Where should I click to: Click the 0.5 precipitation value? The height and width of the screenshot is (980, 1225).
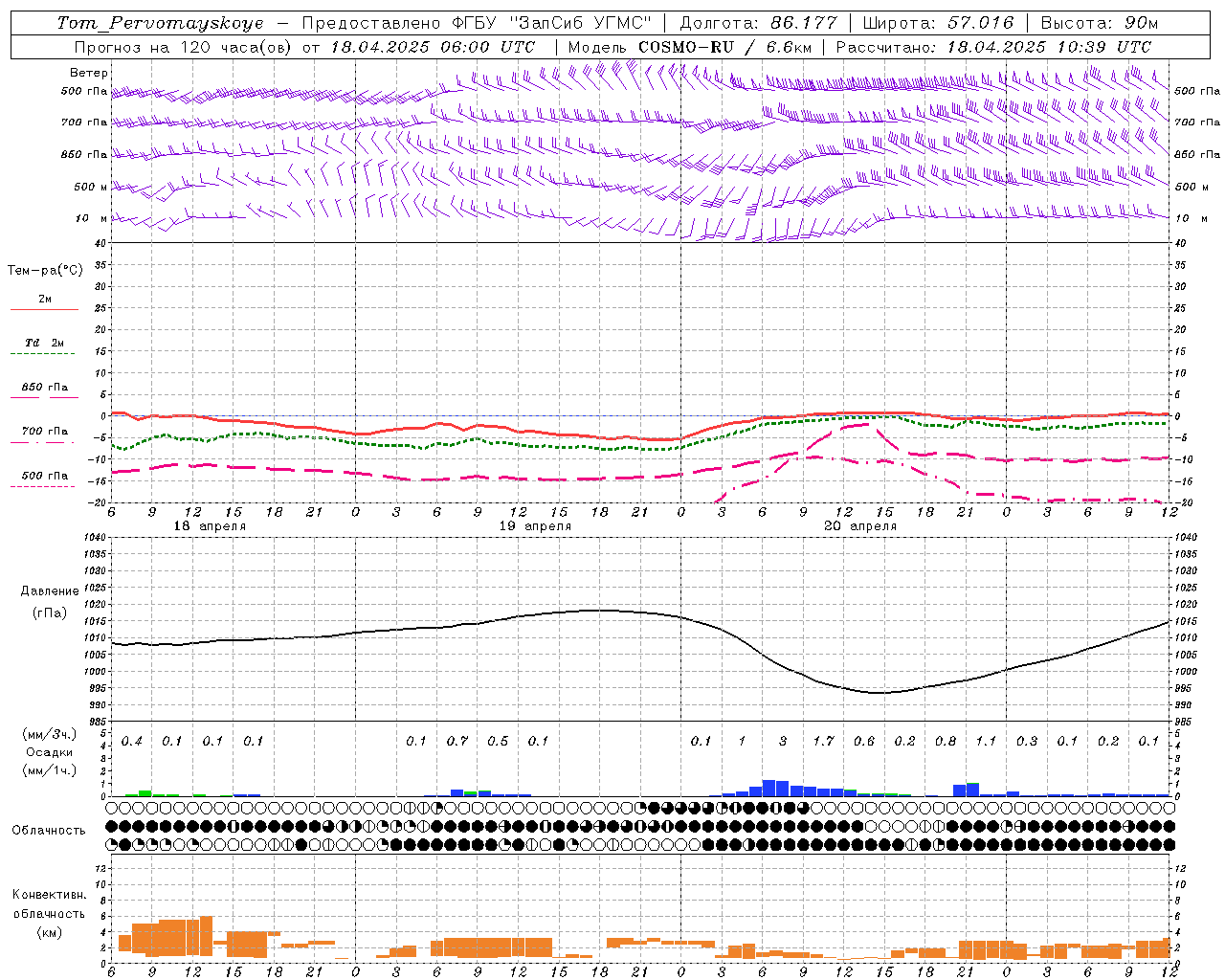(498, 742)
